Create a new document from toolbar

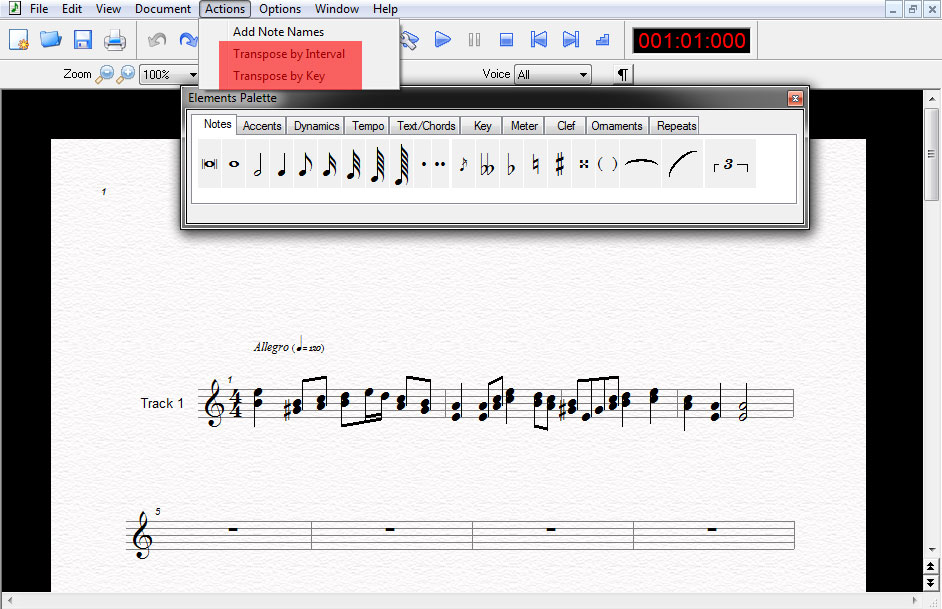[19, 40]
